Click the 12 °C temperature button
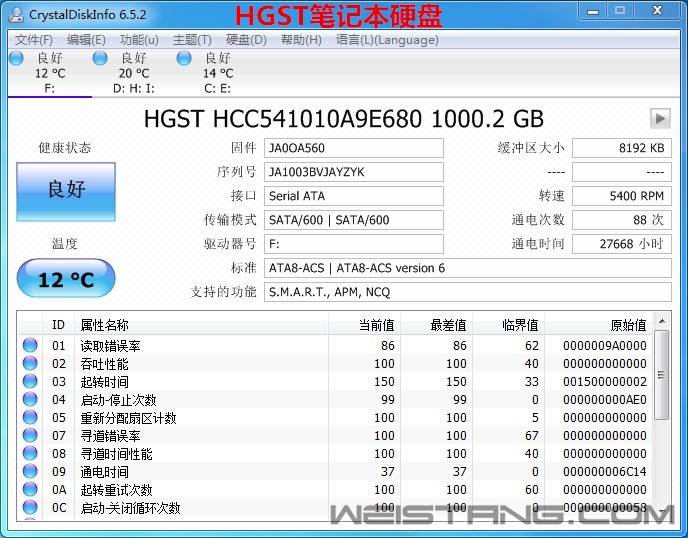Image resolution: width=688 pixels, height=538 pixels. (66, 279)
